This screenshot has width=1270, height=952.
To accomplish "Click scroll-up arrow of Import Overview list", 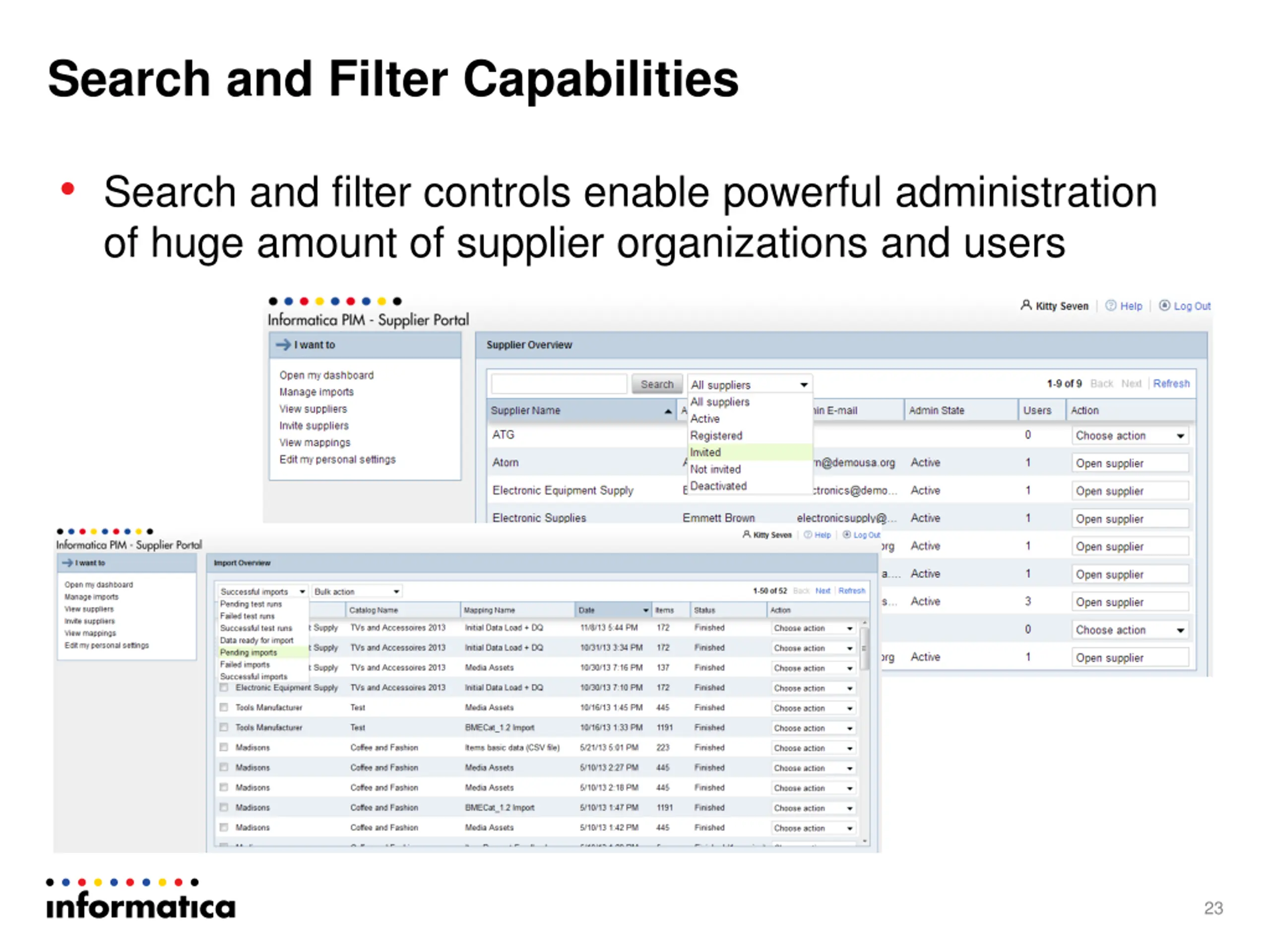I will (x=865, y=623).
